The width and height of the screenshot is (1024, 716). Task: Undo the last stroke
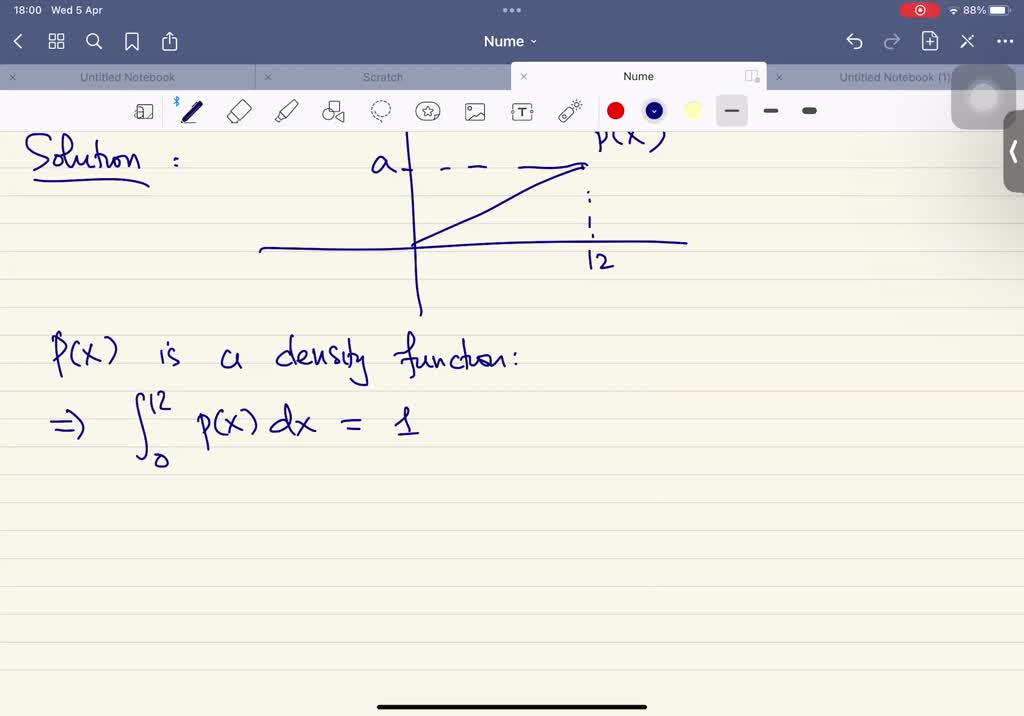[853, 41]
